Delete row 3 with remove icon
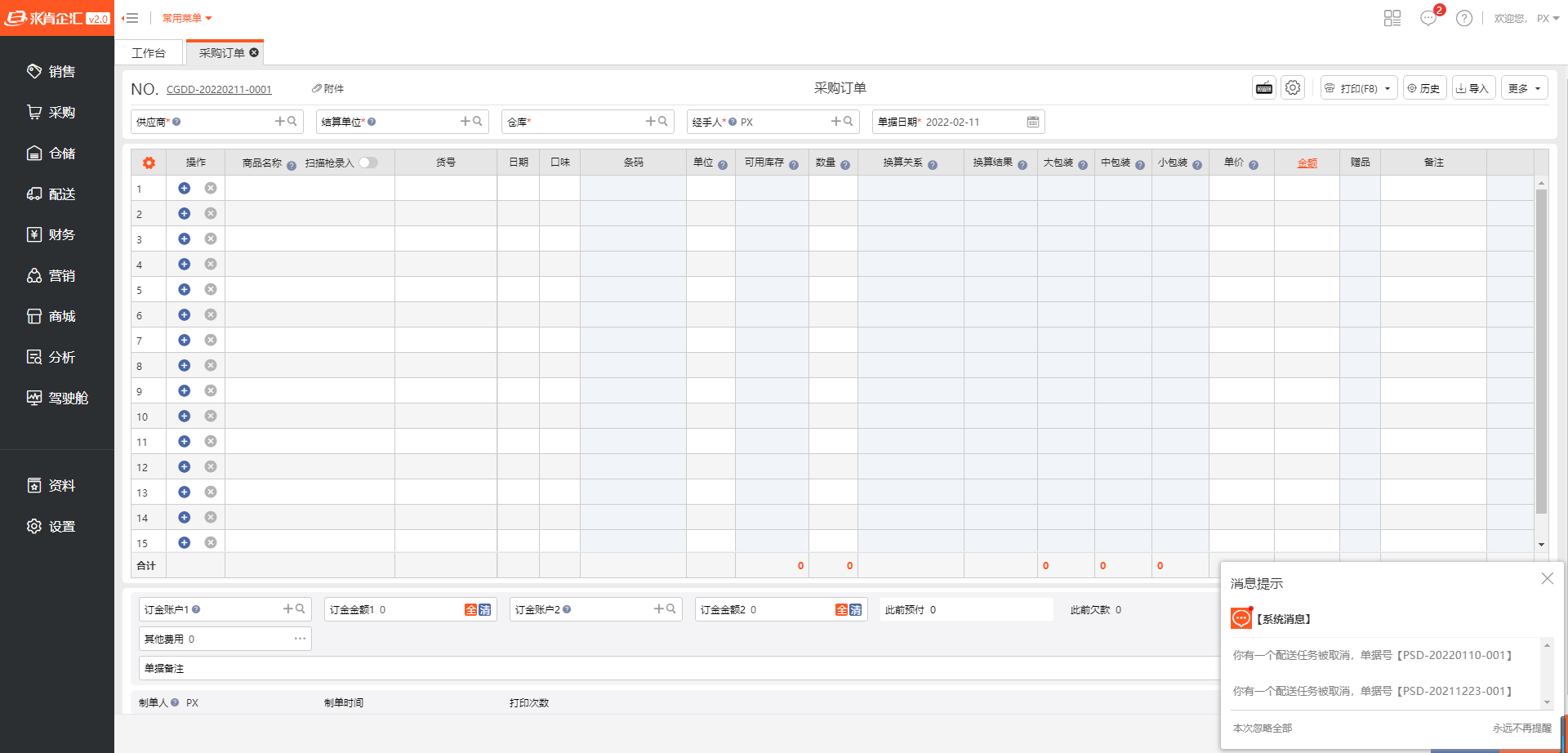 pos(211,239)
